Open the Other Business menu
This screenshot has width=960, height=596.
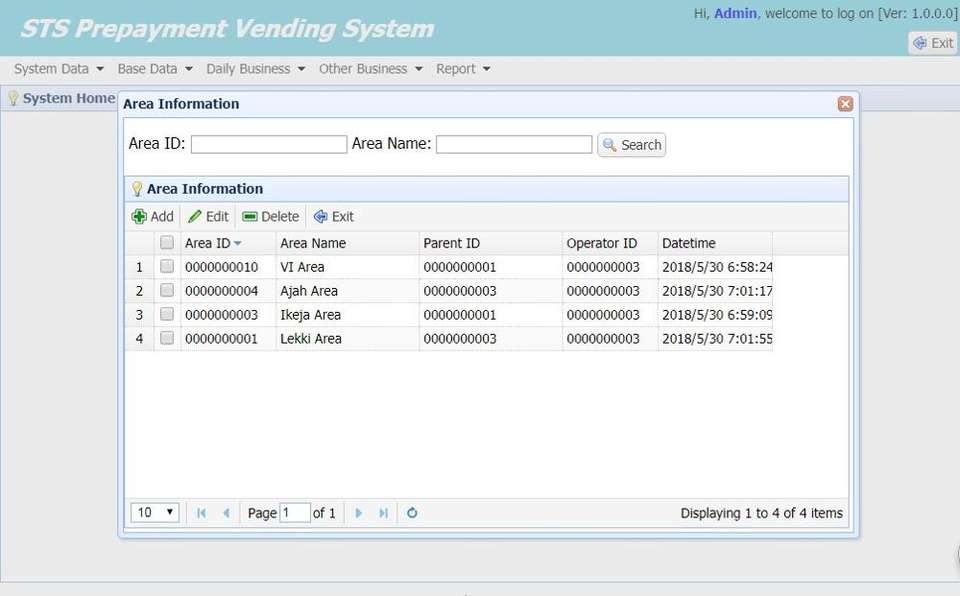point(370,69)
